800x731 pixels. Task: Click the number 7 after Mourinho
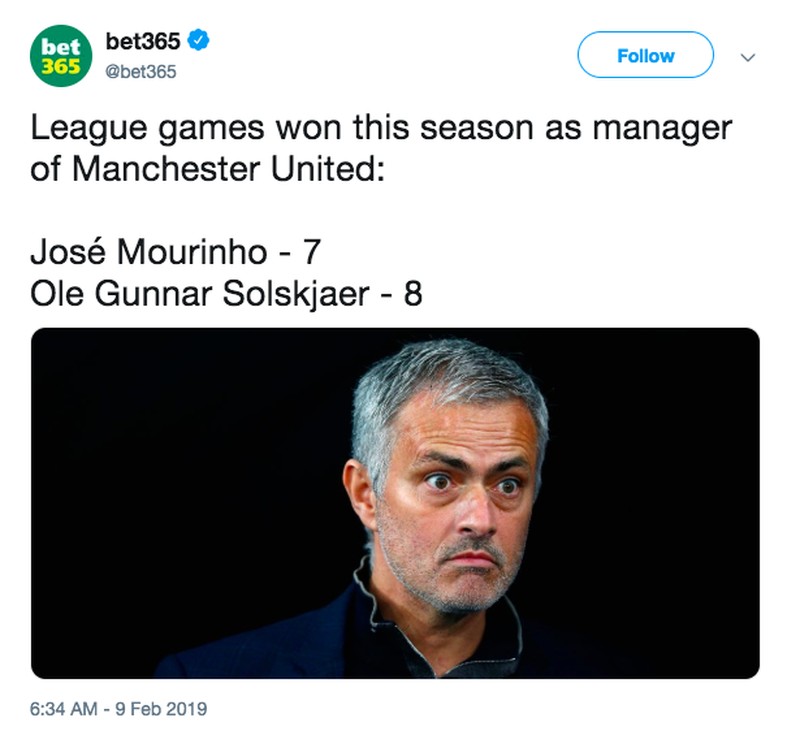[312, 252]
